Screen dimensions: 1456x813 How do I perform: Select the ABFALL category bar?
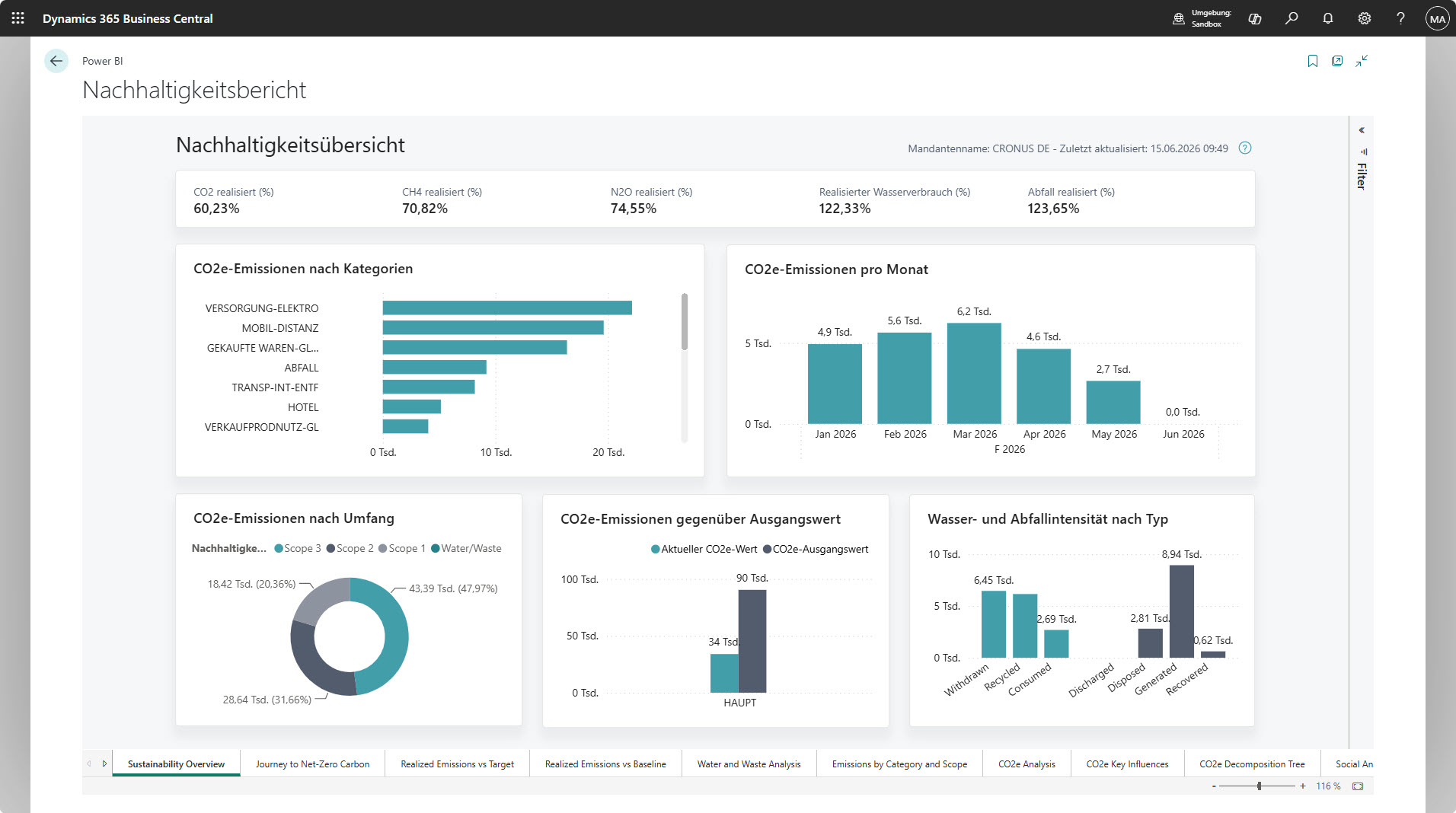(x=434, y=367)
